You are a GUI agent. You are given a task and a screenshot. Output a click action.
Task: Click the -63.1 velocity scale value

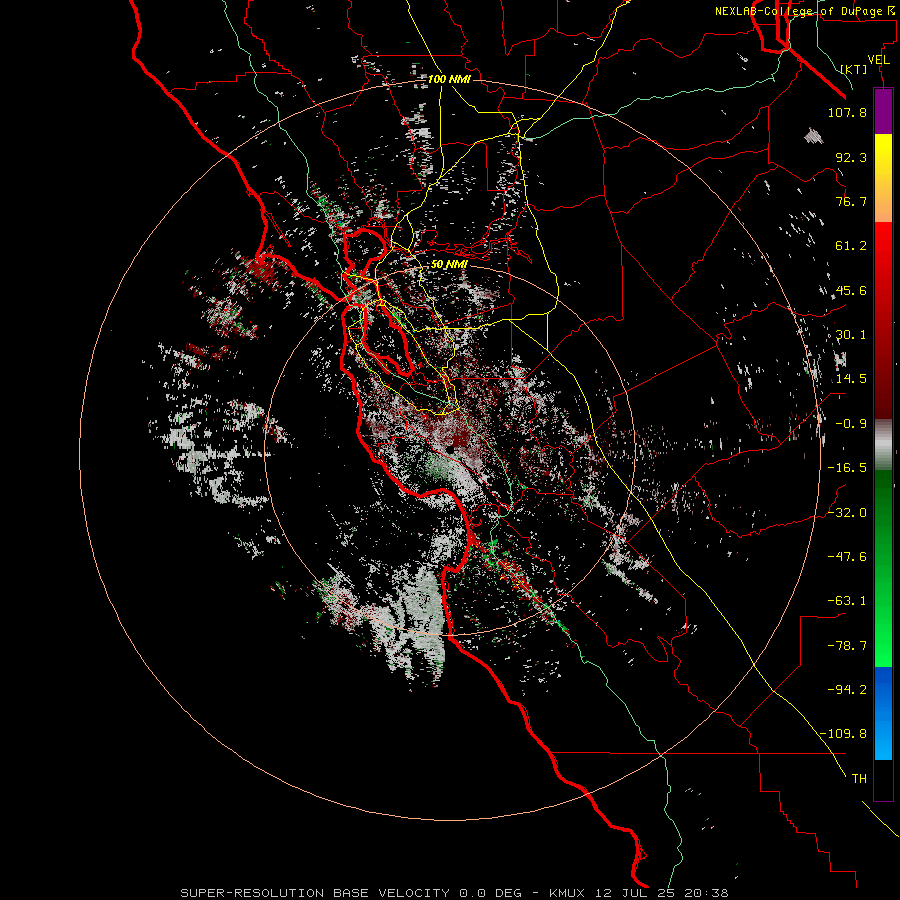click(847, 601)
